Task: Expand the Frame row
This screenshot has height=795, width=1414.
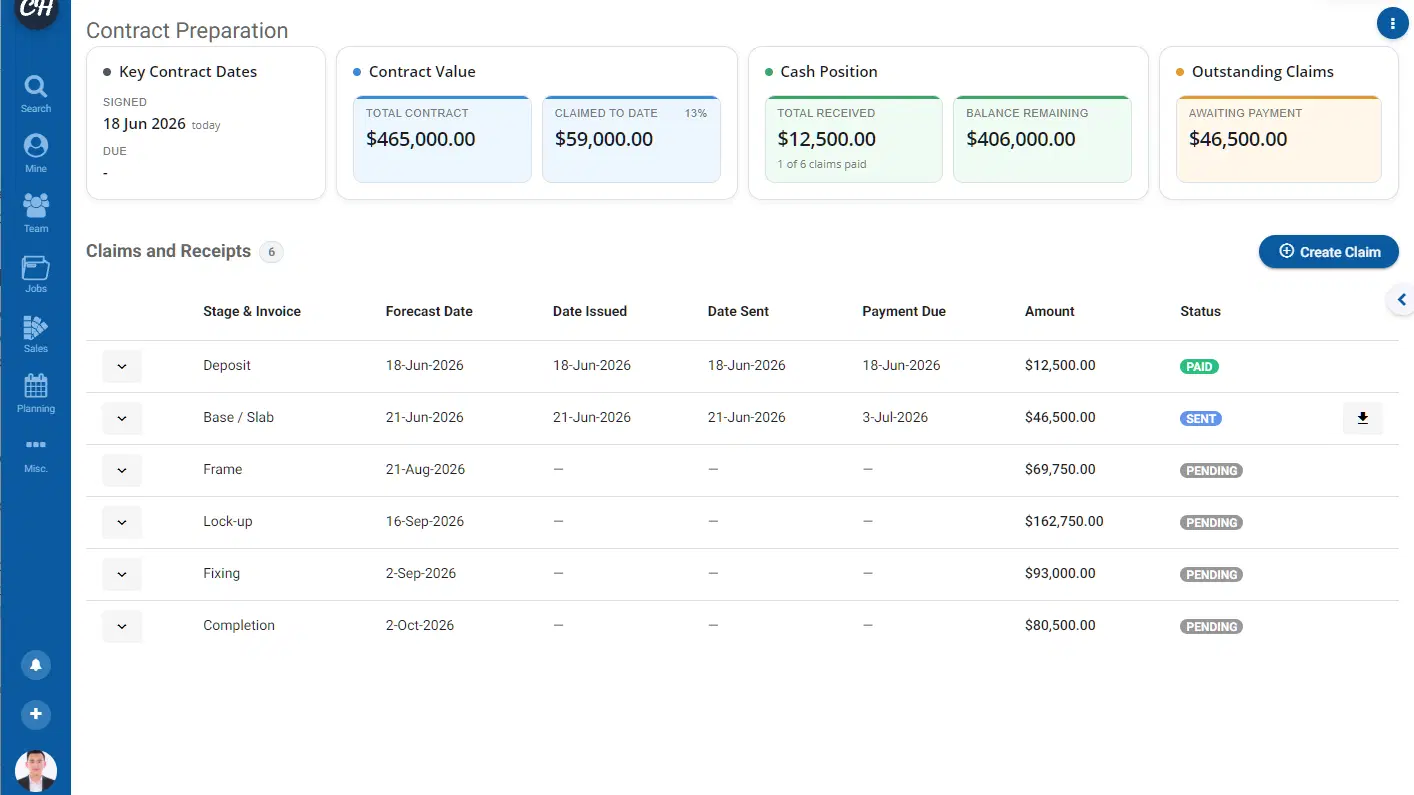Action: pos(122,470)
